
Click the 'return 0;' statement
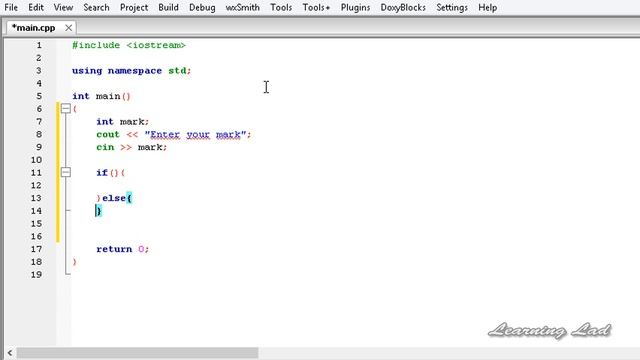click(123, 249)
